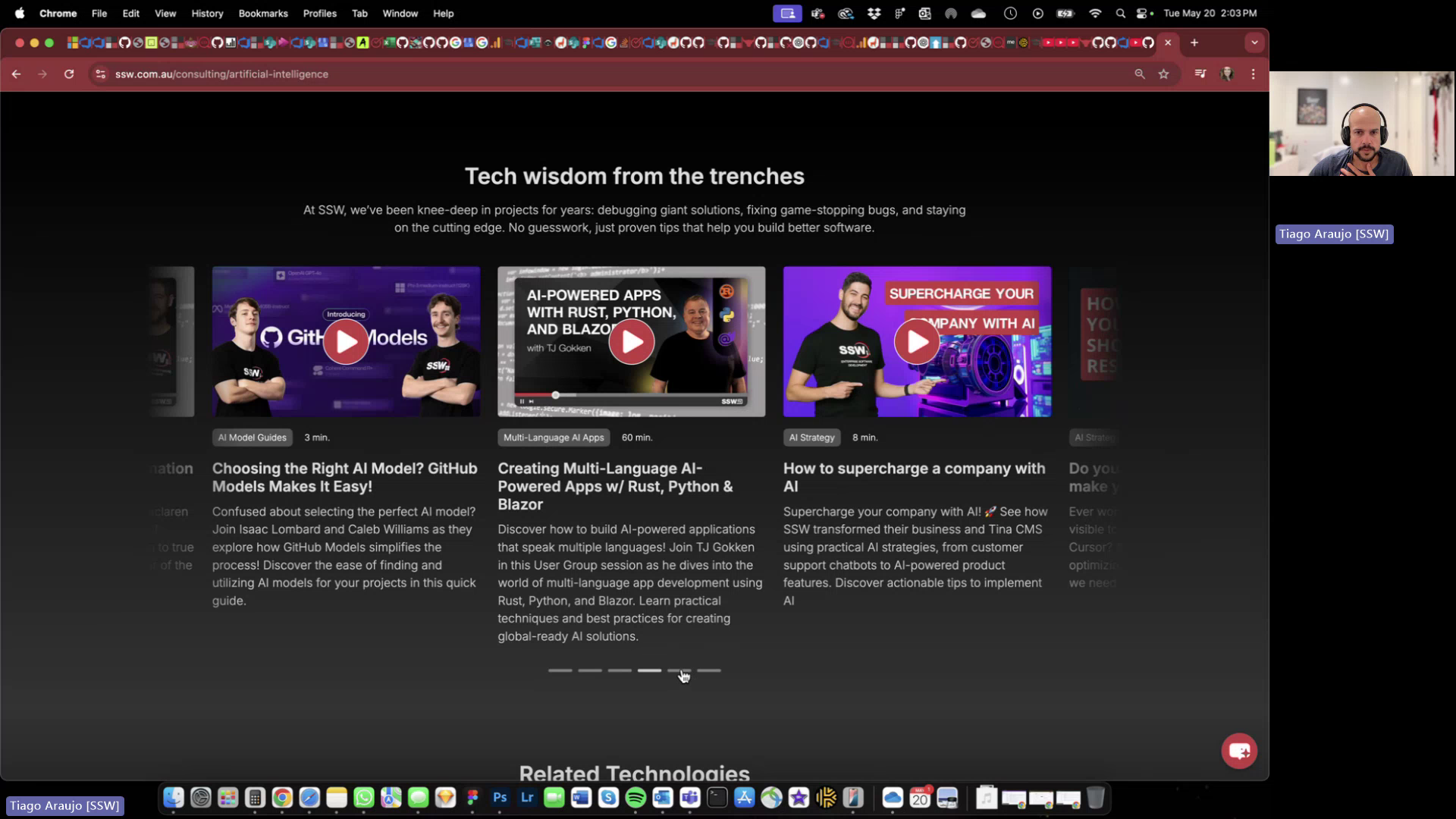This screenshot has height=819, width=1456.
Task: View site information icon in address bar
Action: coord(100,74)
